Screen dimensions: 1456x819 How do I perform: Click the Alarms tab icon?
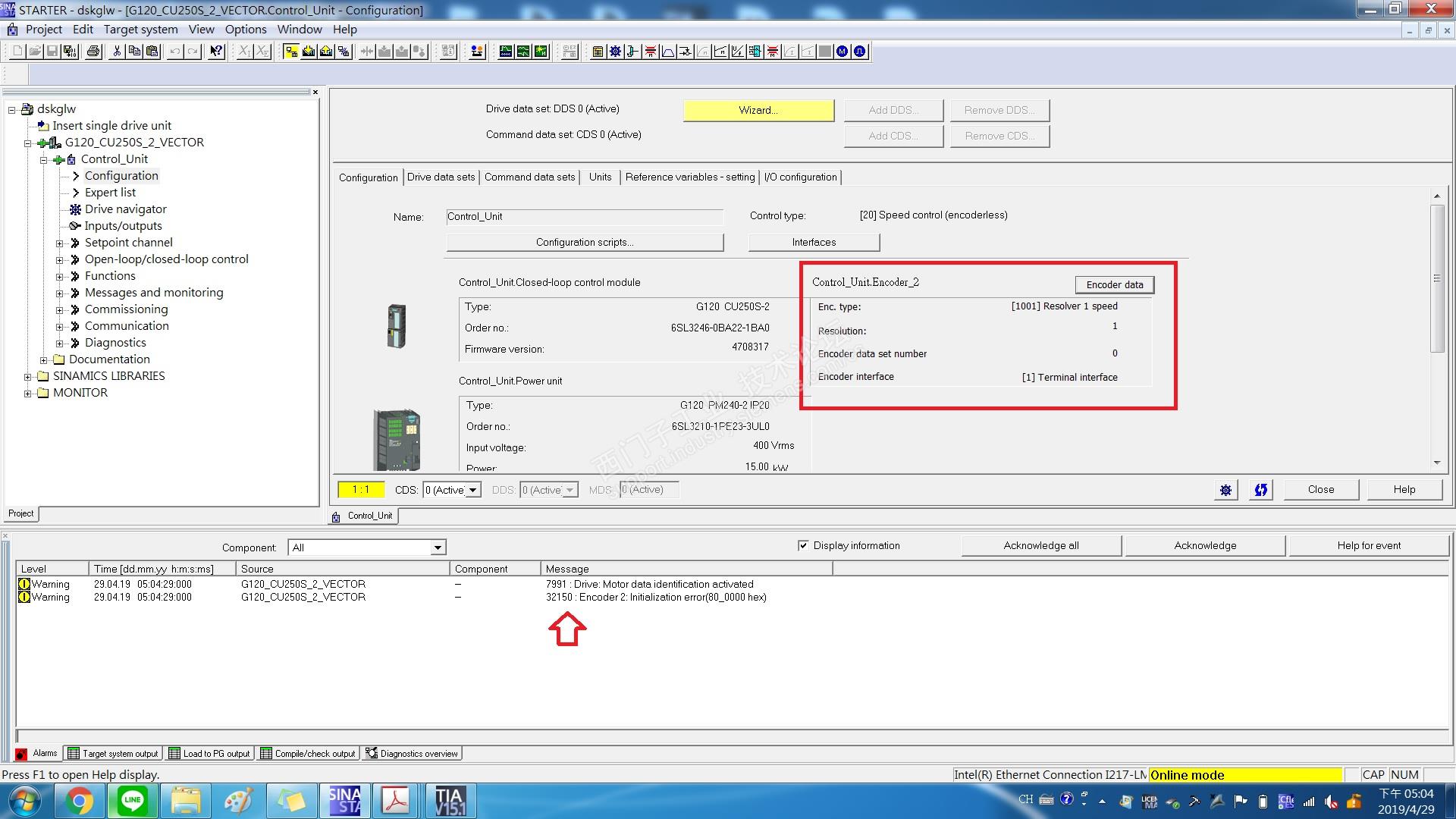click(22, 754)
